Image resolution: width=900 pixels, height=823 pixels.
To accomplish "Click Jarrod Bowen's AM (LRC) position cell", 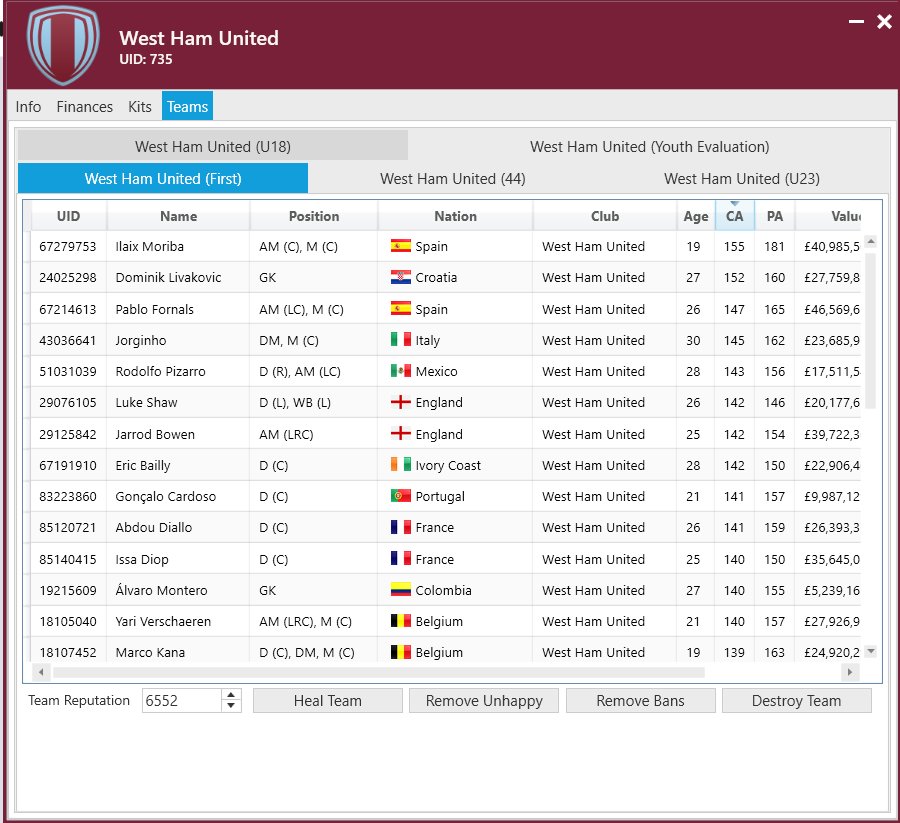I will pyautogui.click(x=313, y=434).
